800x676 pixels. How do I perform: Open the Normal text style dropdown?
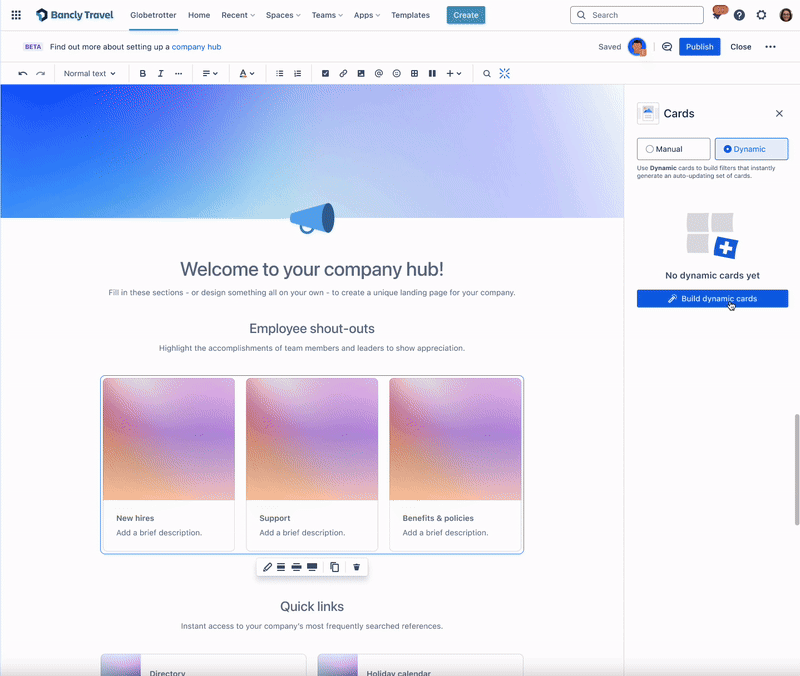(x=89, y=73)
